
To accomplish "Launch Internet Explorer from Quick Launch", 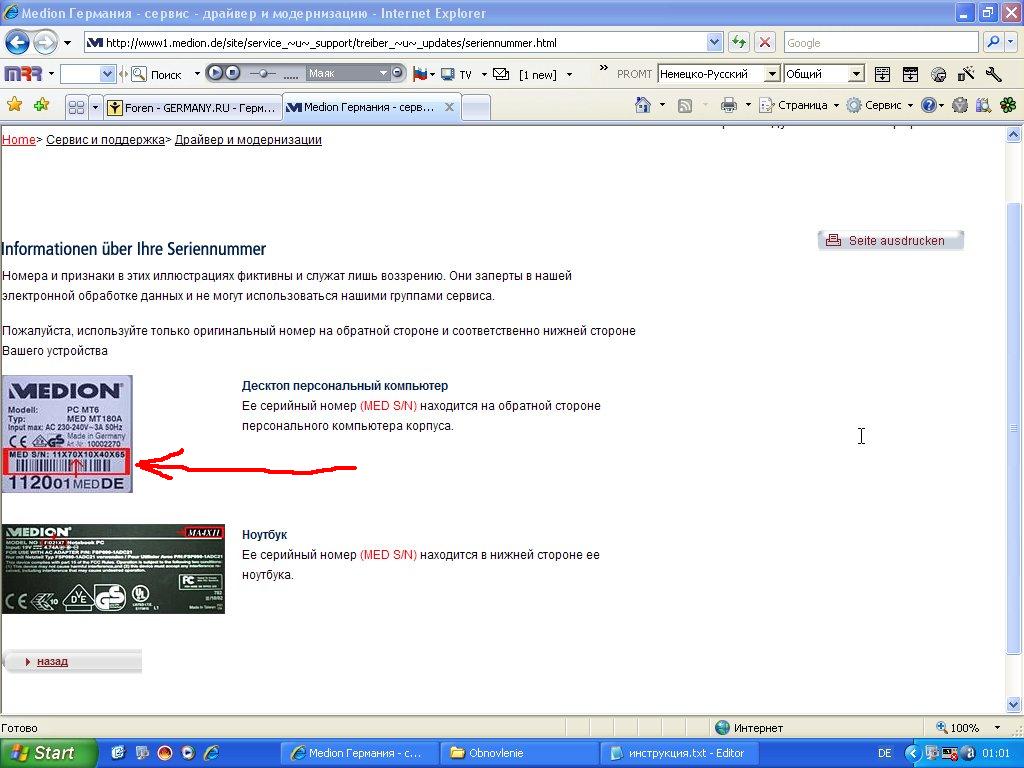I will 212,753.
